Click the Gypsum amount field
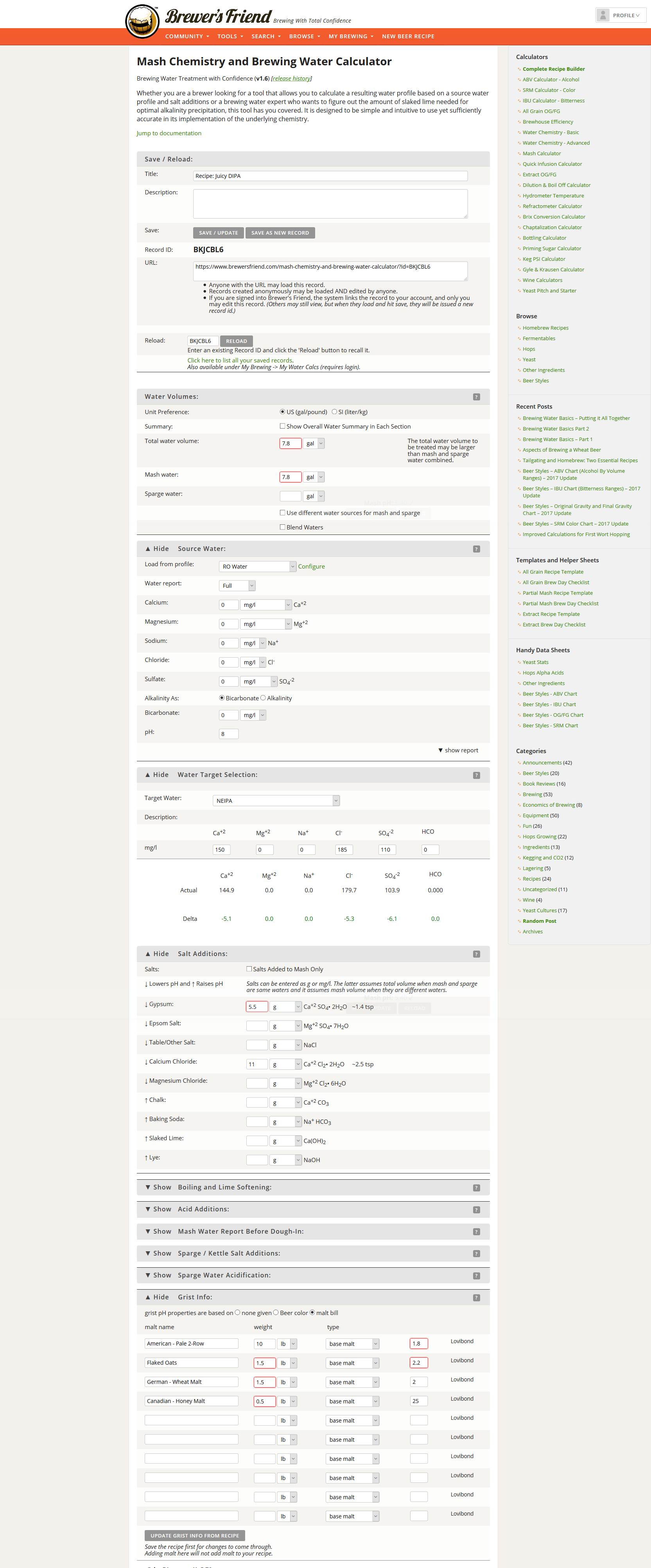 (x=257, y=1007)
